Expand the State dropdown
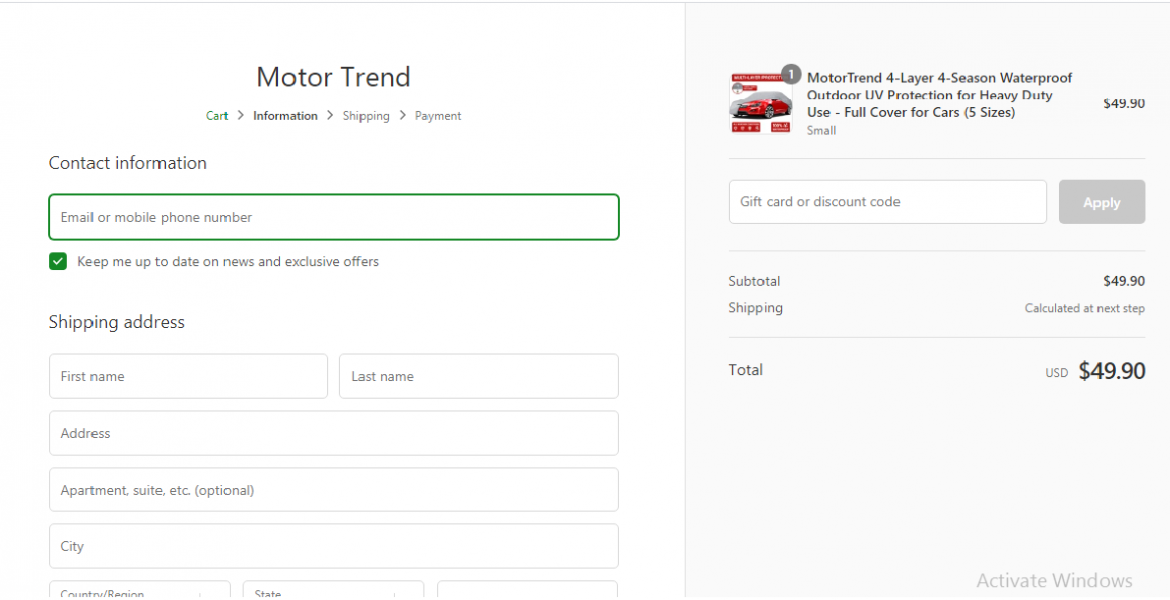1170x600 pixels. tap(333, 592)
